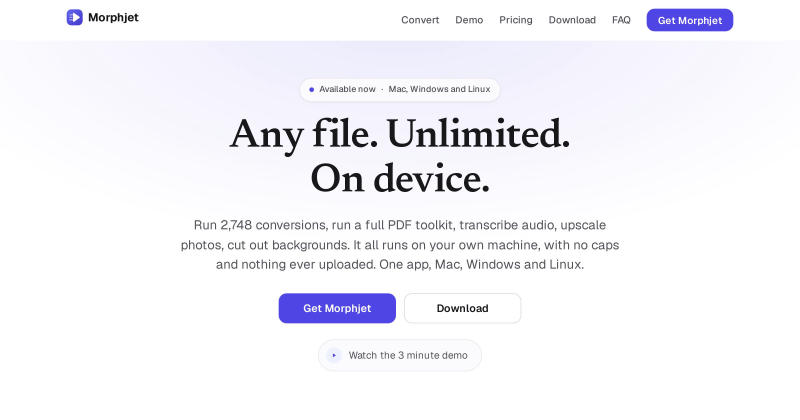Open the FAQ navigation link
The image size is (800, 420).
pyautogui.click(x=621, y=20)
